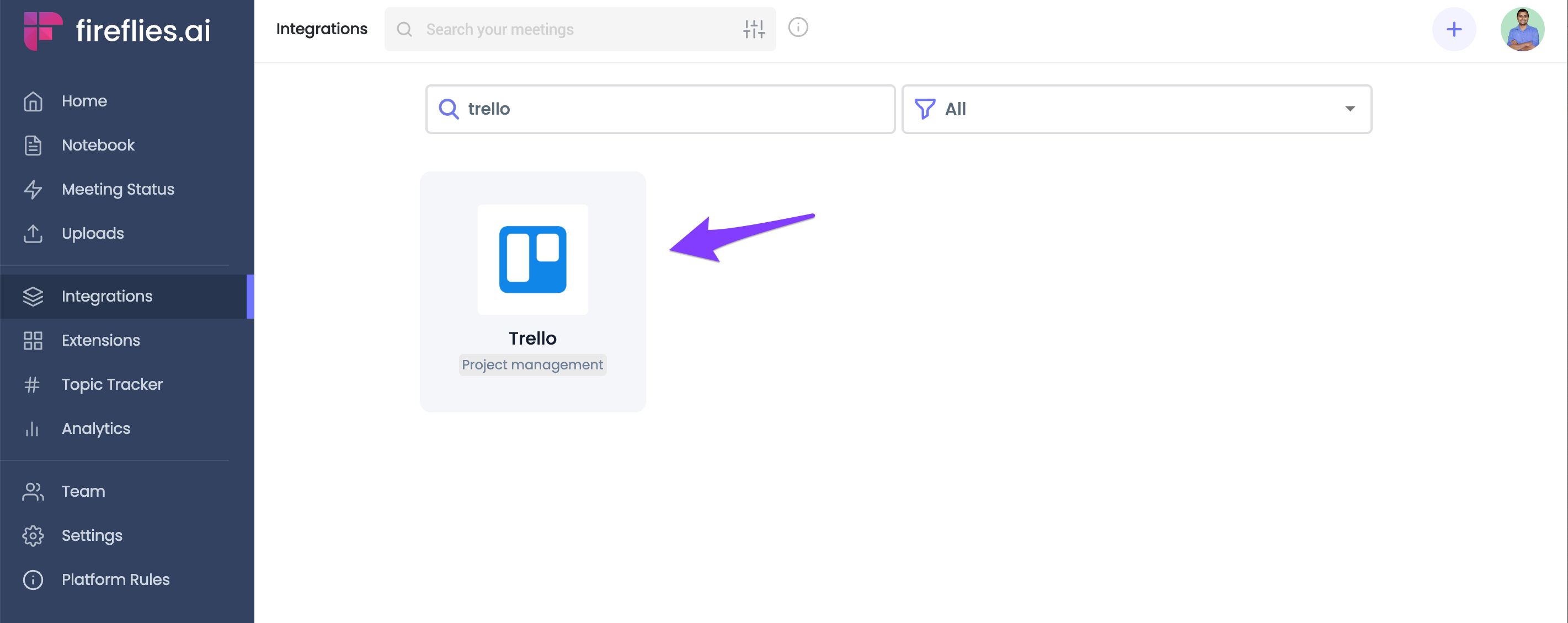Click the funnel filter icon
This screenshot has height=623, width=1568.
pyautogui.click(x=925, y=109)
